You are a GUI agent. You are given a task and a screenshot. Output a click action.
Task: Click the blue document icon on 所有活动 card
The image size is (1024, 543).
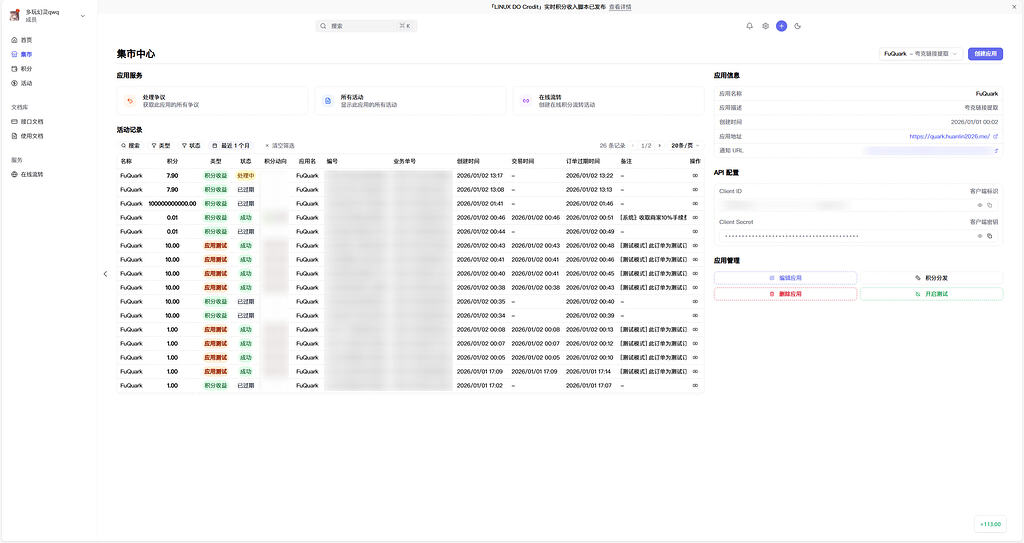point(328,101)
